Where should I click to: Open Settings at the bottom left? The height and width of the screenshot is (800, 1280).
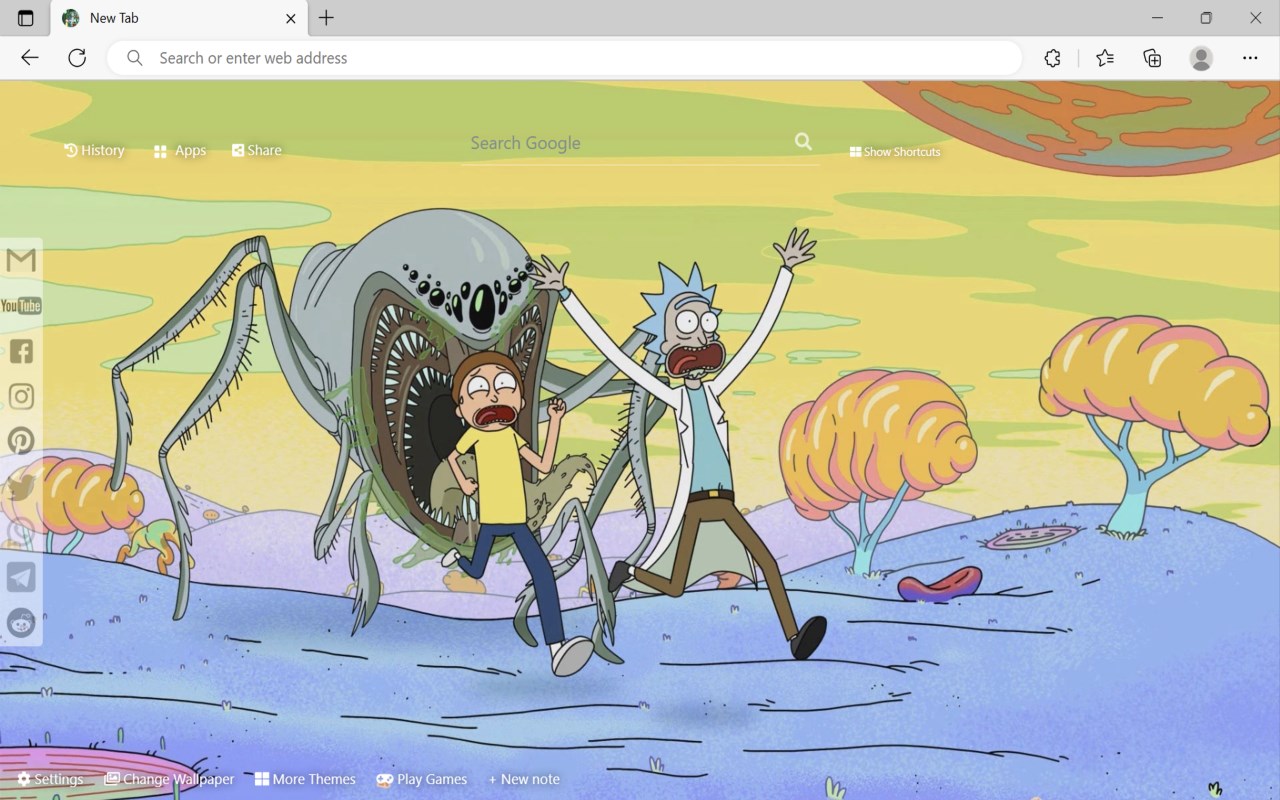[50, 779]
